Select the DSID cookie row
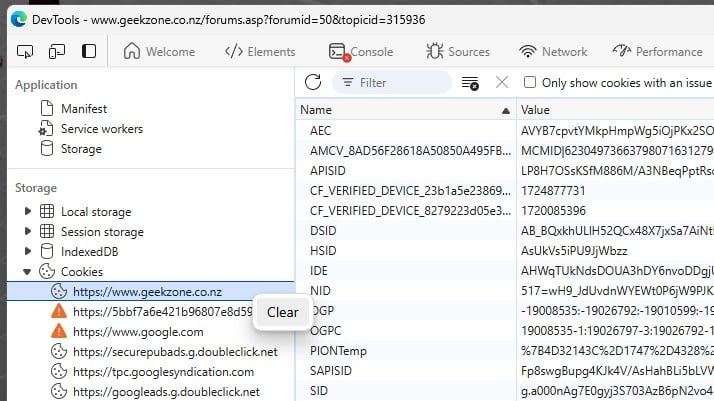Viewport: 714px width, 401px height. (x=505, y=231)
